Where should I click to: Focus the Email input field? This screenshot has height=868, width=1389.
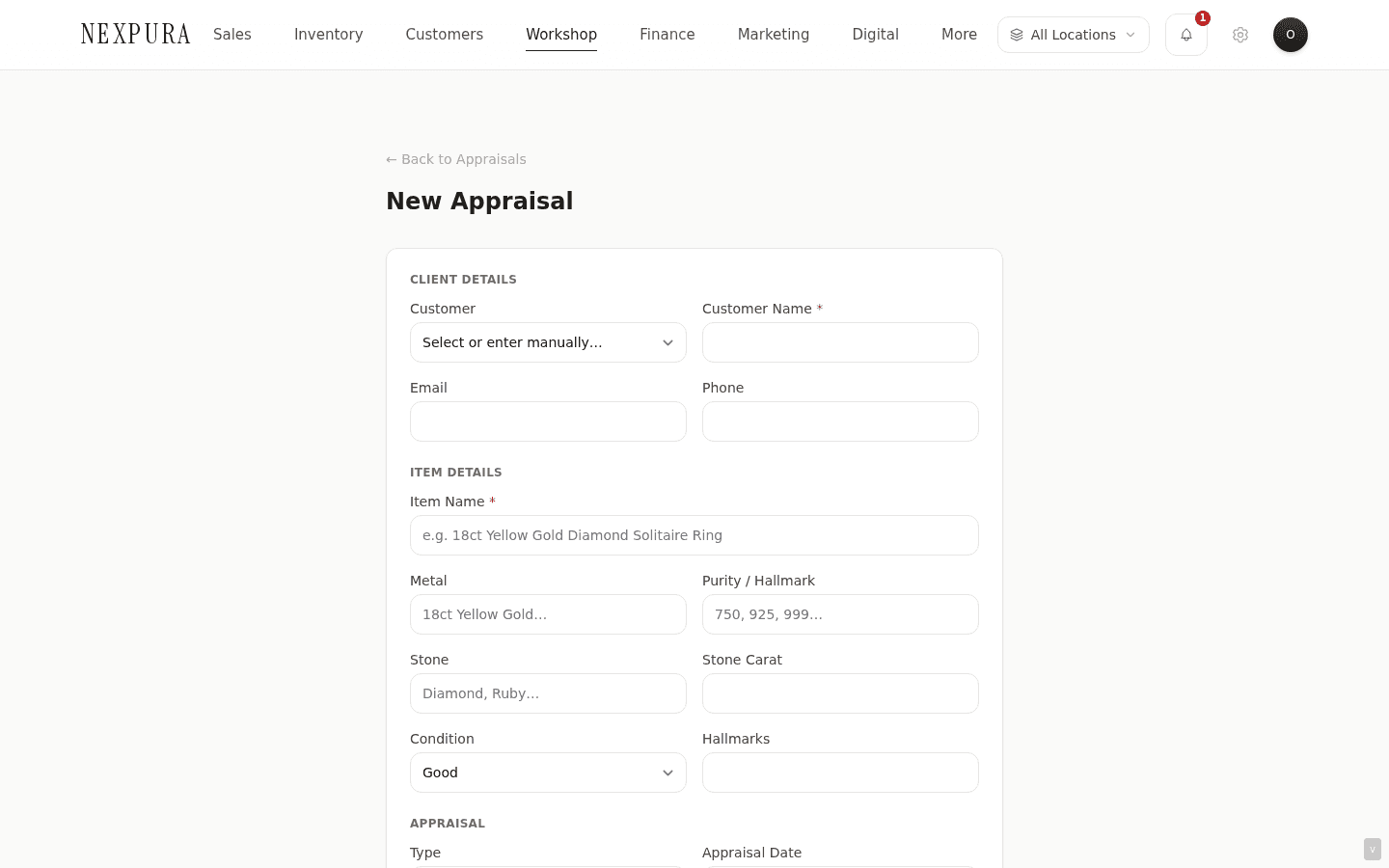tap(548, 421)
